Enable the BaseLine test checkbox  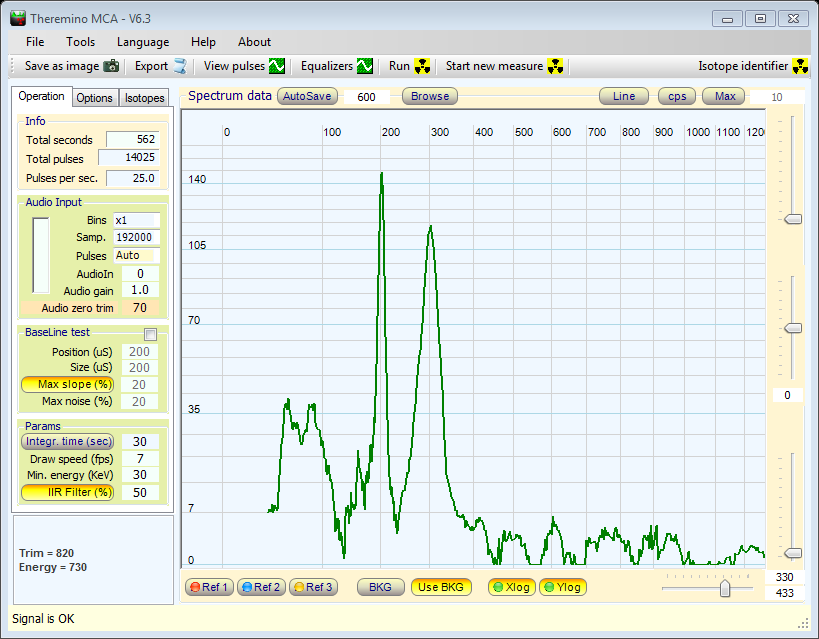tap(151, 334)
